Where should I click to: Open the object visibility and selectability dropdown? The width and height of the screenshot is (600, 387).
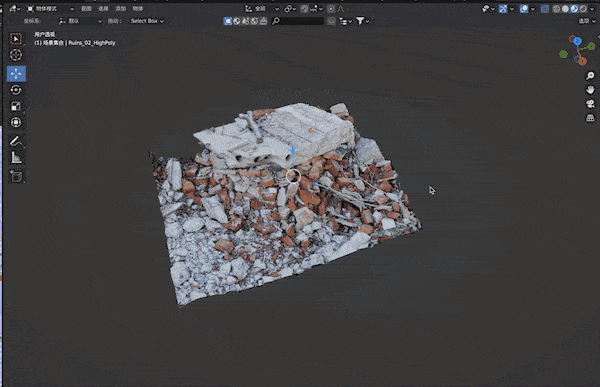pyautogui.click(x=488, y=8)
